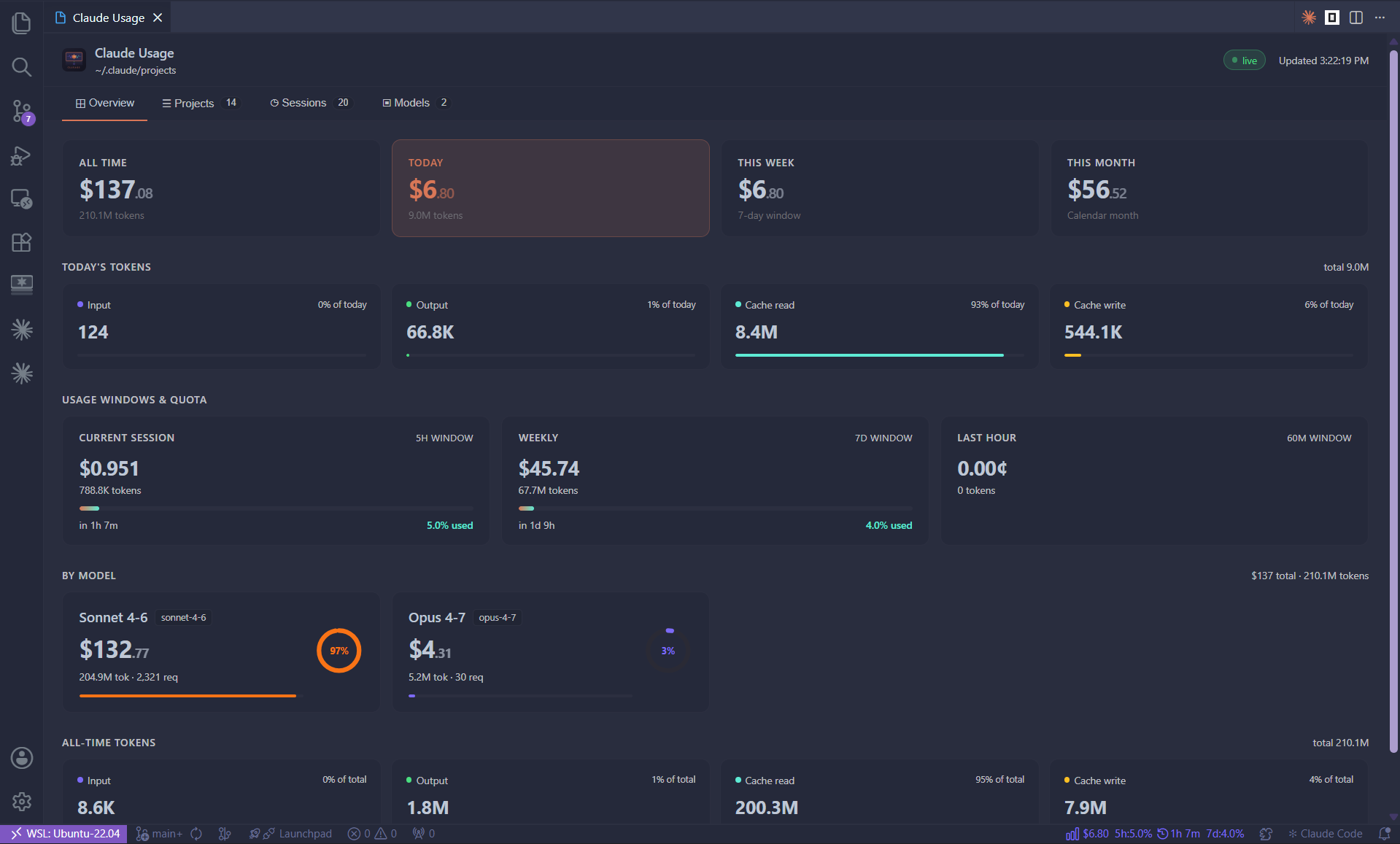Click the git graph icon in status bar
The image size is (1400, 844).
coord(225,834)
